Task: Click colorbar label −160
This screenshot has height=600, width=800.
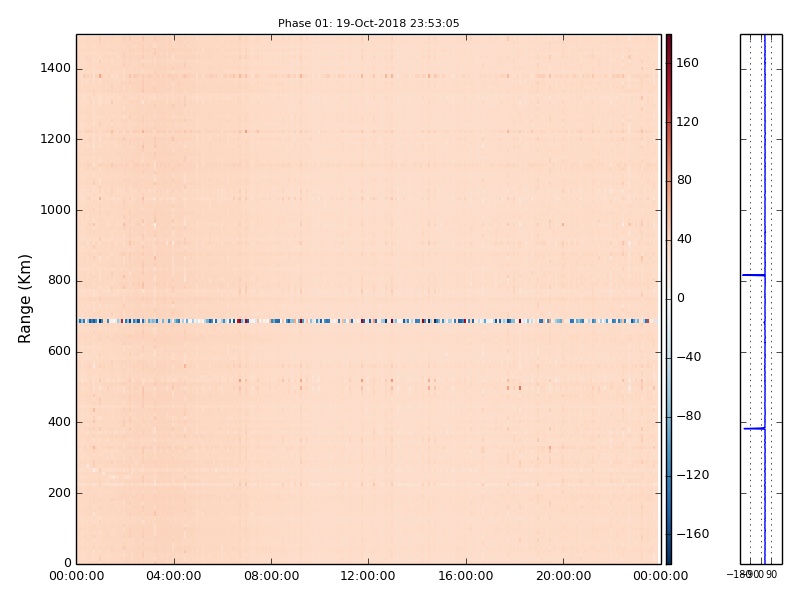Action: click(x=692, y=534)
